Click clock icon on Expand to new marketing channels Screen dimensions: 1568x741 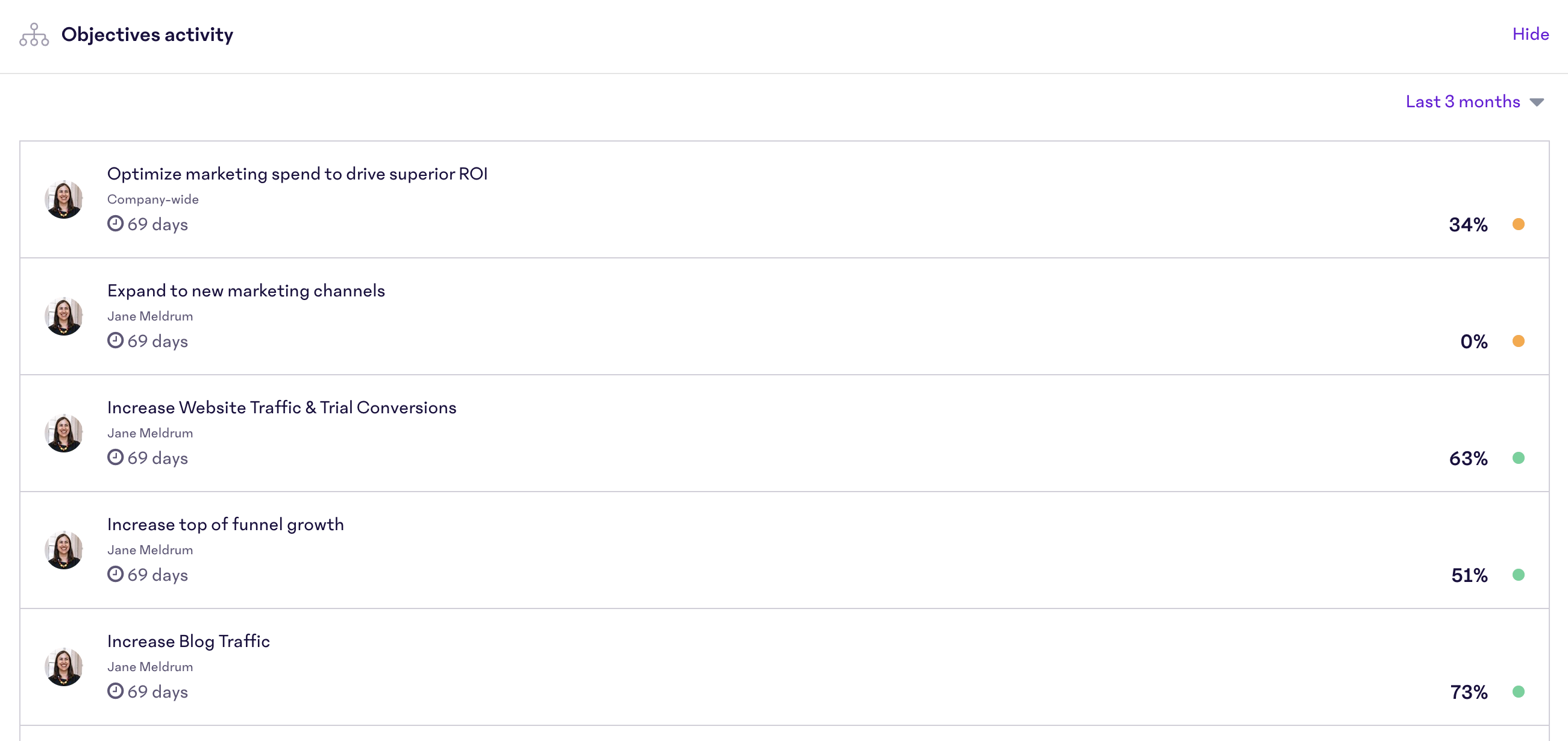point(115,340)
